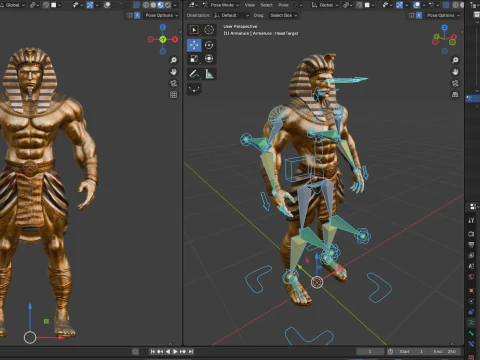This screenshot has height=360, width=480.
Task: Select the Measure tool in the right viewport
Action: click(x=209, y=74)
